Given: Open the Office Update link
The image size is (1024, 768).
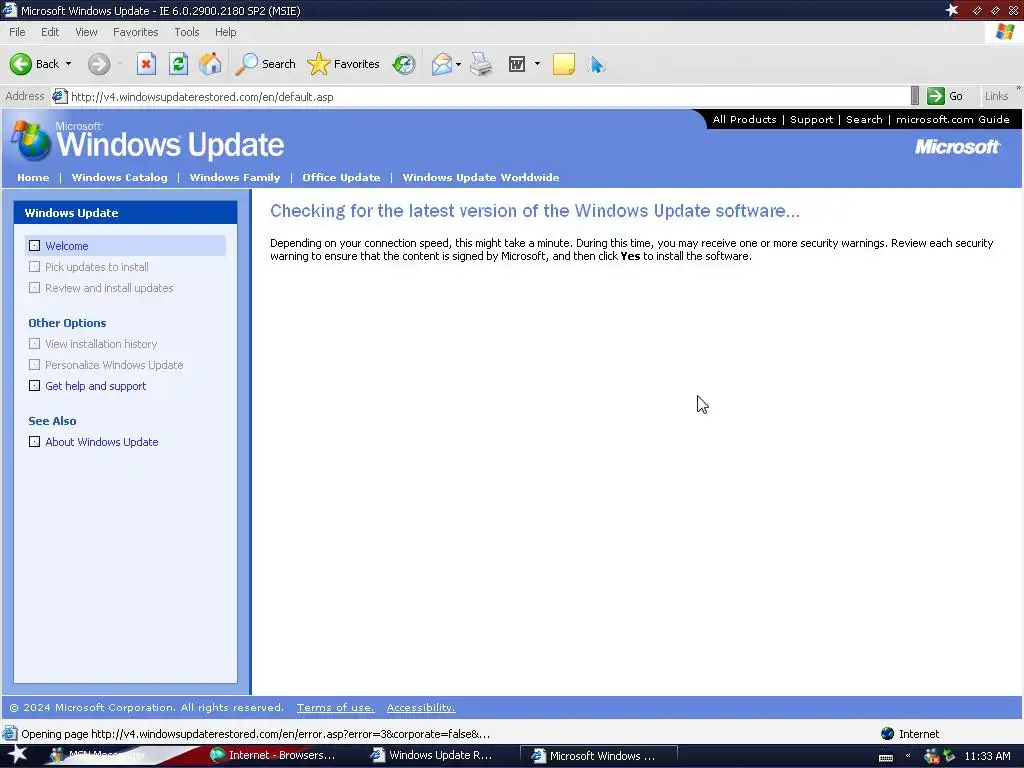Looking at the screenshot, I should pyautogui.click(x=341, y=177).
